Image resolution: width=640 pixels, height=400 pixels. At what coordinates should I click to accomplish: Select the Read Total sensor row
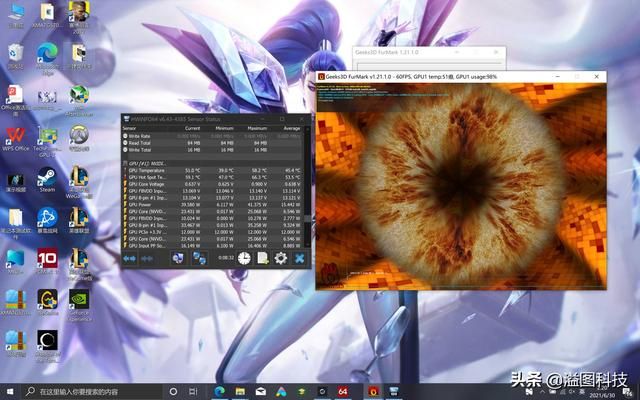pos(212,143)
